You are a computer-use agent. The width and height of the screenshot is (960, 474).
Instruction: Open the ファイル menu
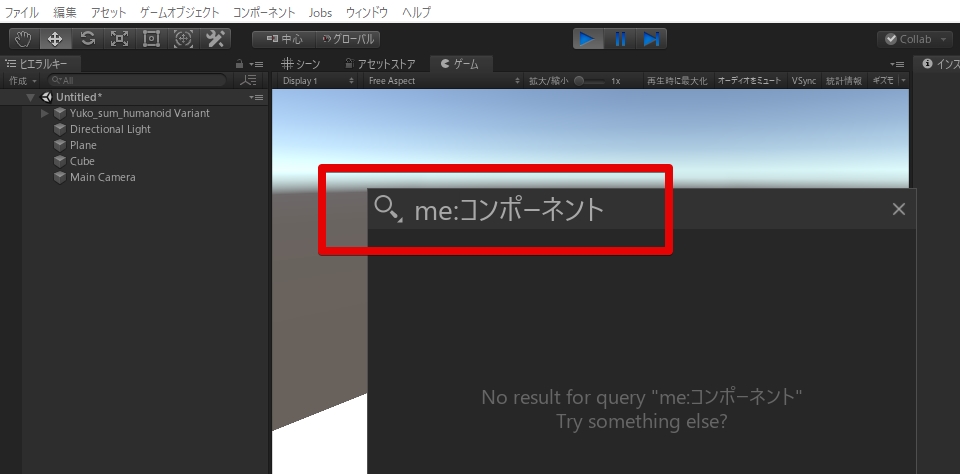click(21, 12)
